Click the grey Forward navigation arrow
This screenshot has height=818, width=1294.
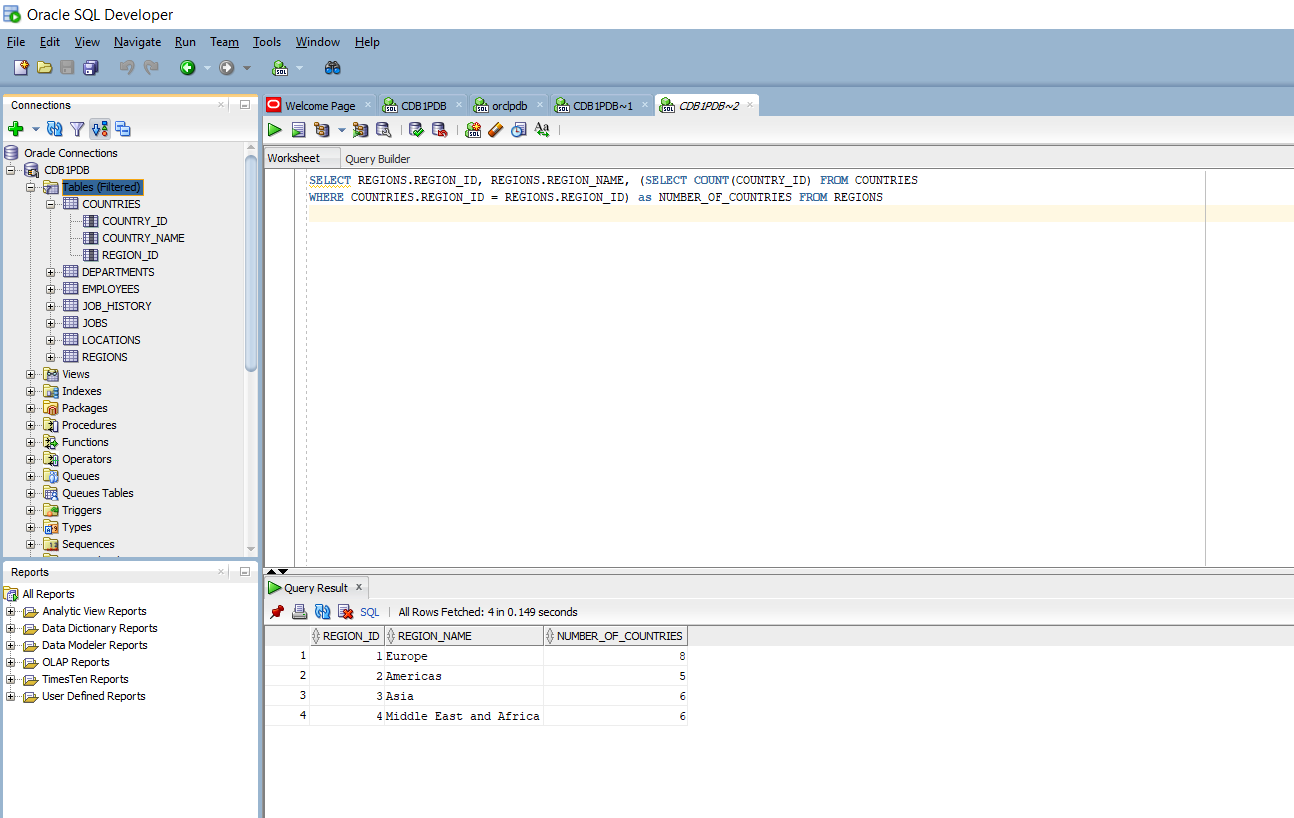[x=227, y=67]
